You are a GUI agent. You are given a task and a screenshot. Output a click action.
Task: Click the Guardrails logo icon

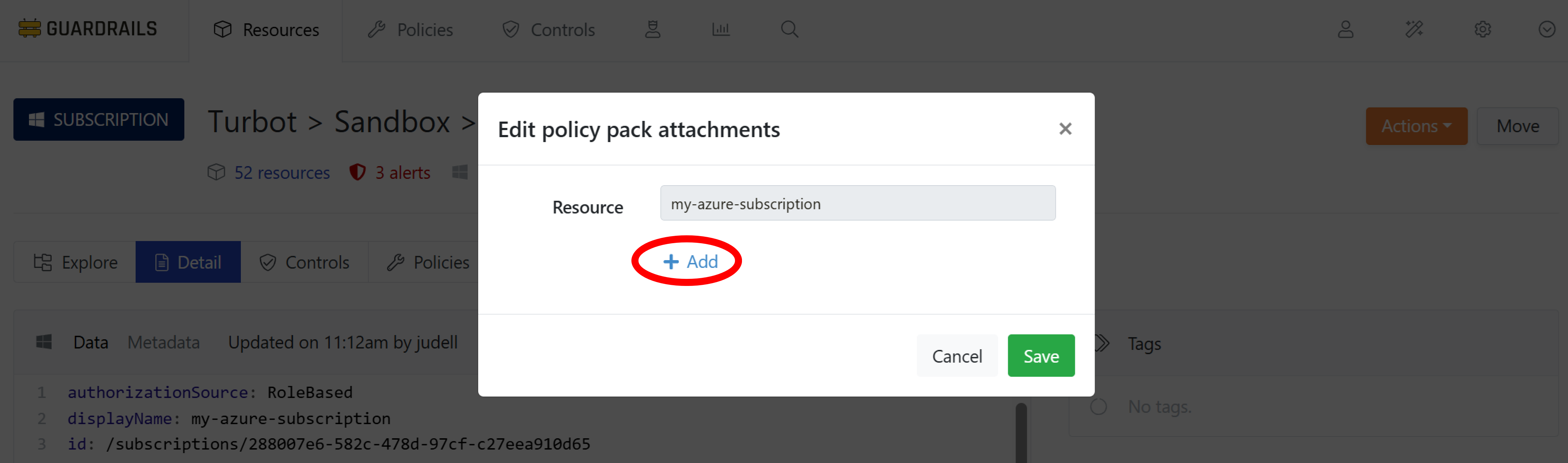point(29,29)
